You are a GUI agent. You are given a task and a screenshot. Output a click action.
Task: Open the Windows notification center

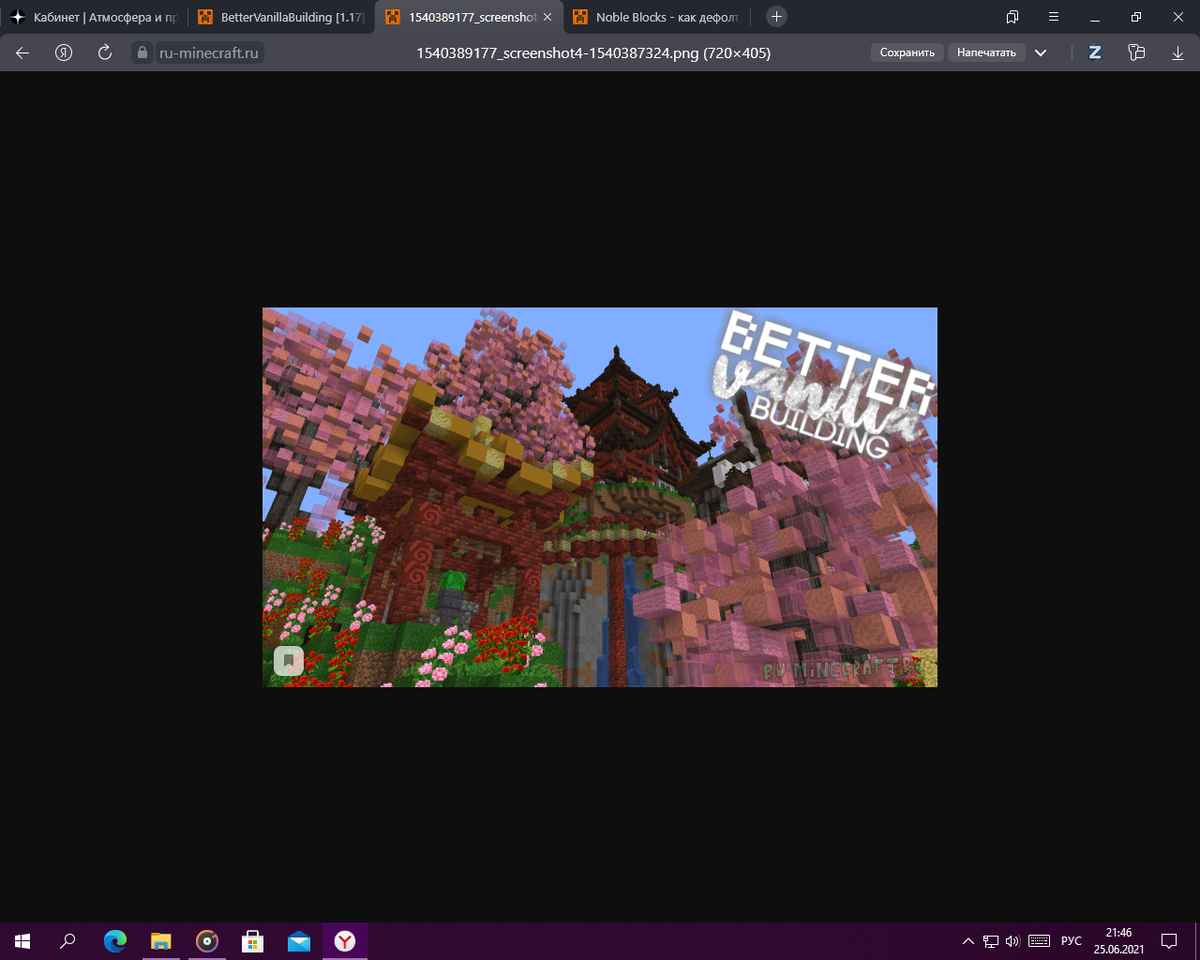click(x=1168, y=941)
